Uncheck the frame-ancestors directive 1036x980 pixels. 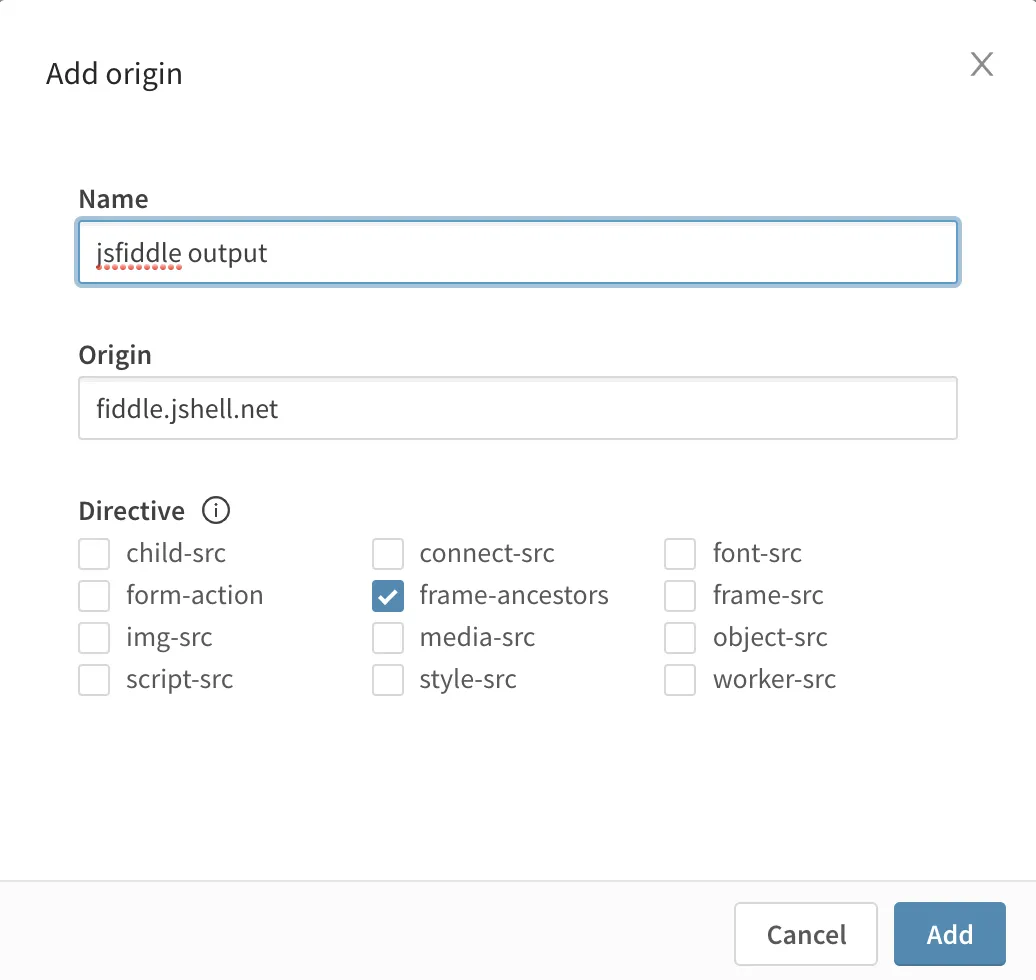tap(388, 595)
